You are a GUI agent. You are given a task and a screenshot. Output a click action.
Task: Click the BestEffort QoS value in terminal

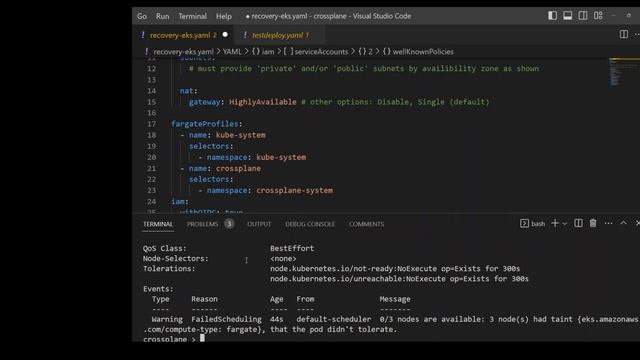pos(292,248)
